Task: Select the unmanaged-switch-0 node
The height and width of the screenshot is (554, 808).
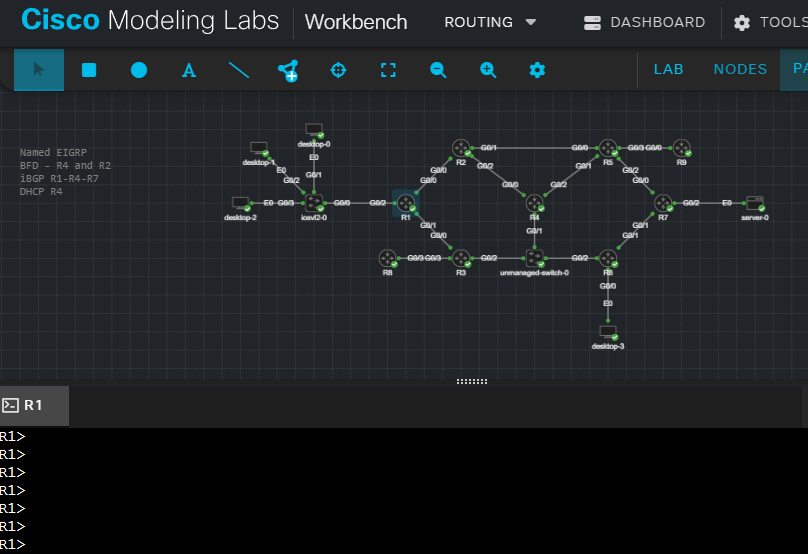Action: 534,258
